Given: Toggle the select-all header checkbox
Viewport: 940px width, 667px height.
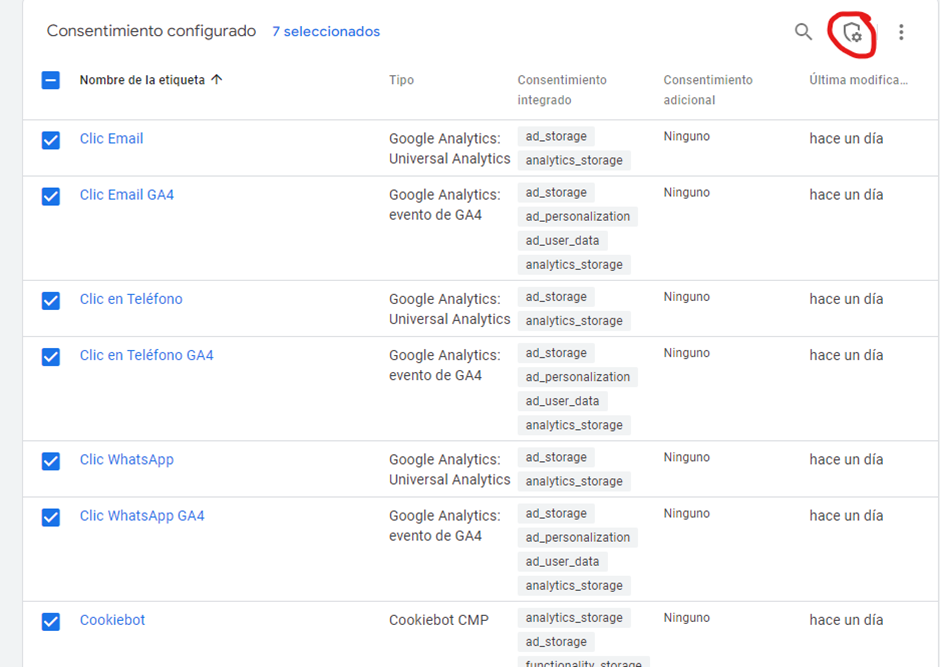Looking at the screenshot, I should (x=51, y=80).
